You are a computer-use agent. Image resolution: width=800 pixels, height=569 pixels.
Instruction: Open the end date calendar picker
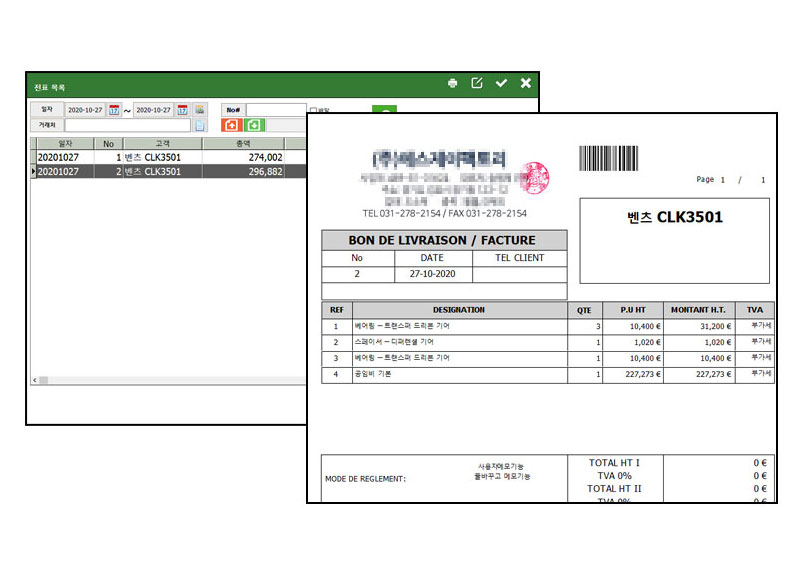[182, 110]
